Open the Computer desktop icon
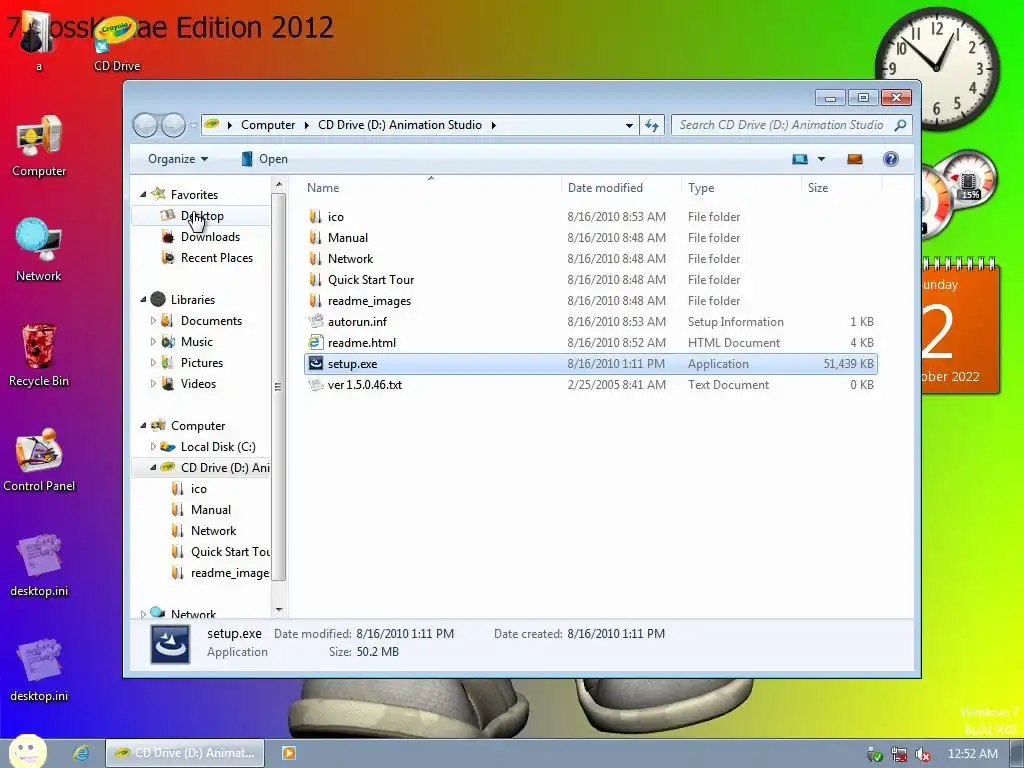Screen dimensions: 1024x768 (x=39, y=146)
